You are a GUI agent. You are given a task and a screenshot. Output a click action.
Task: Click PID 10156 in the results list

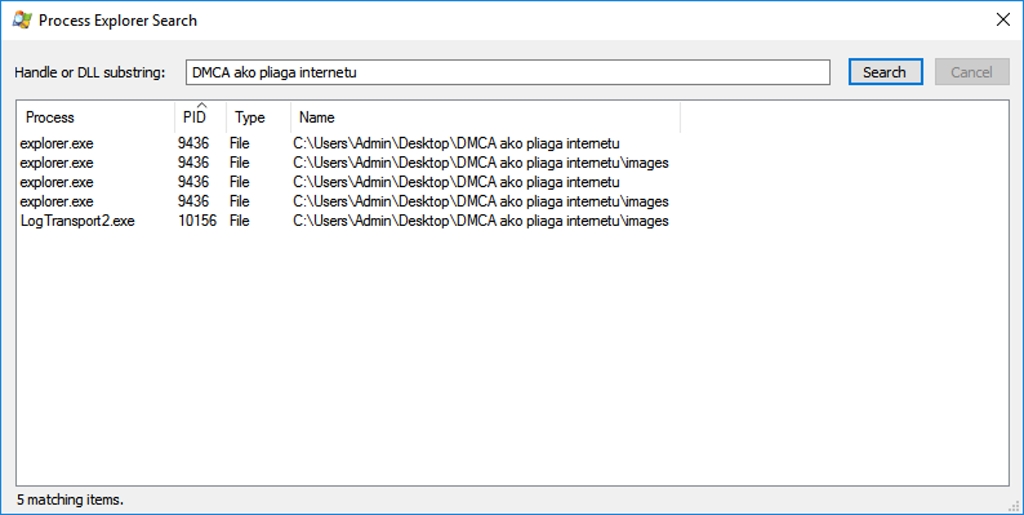coord(197,221)
